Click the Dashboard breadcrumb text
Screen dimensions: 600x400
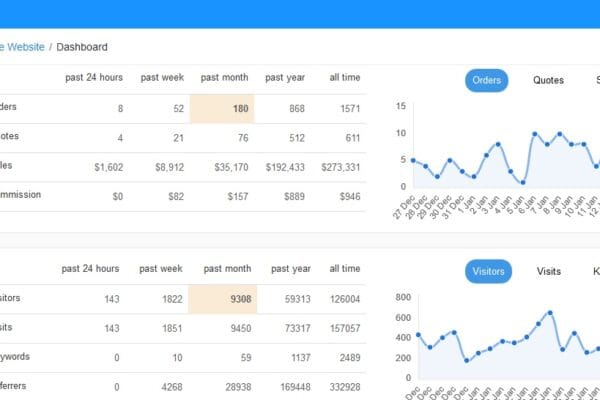pyautogui.click(x=82, y=47)
